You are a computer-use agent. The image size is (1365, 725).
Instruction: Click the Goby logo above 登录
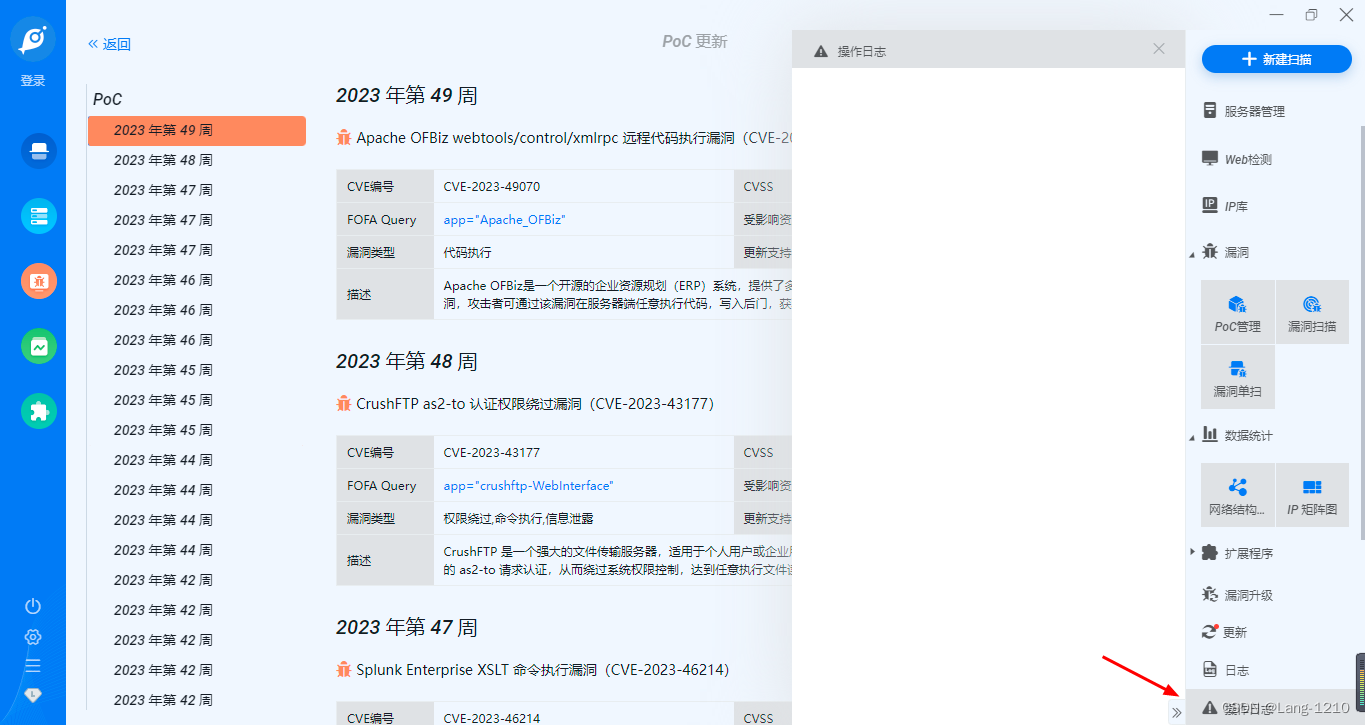pos(33,39)
